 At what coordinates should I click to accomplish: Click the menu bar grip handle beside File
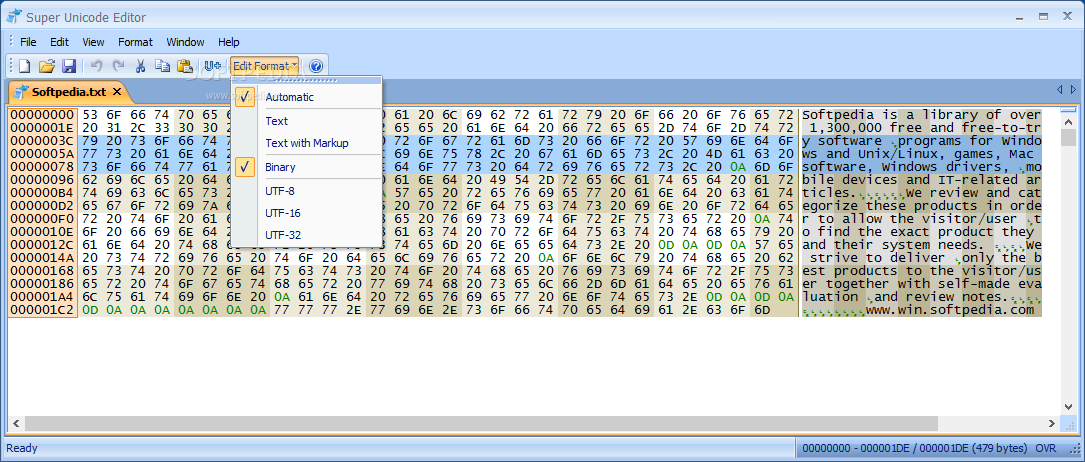point(10,41)
